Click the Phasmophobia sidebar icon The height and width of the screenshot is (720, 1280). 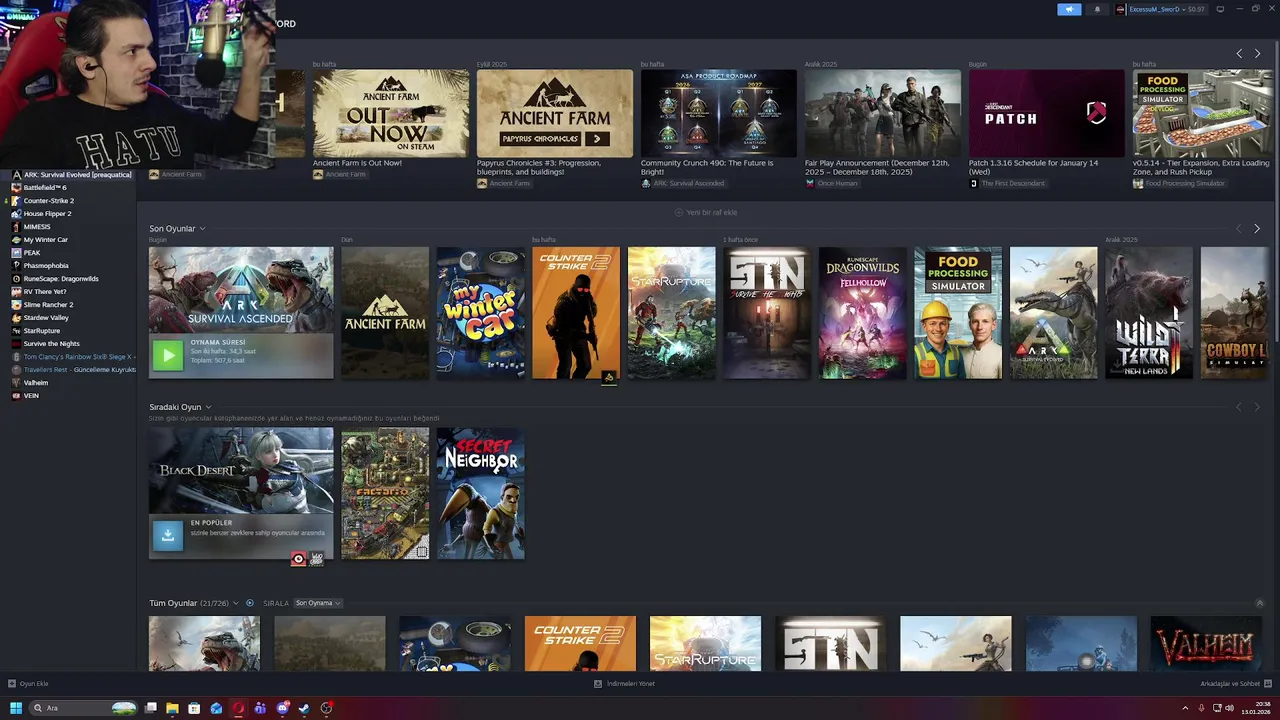(x=16, y=266)
